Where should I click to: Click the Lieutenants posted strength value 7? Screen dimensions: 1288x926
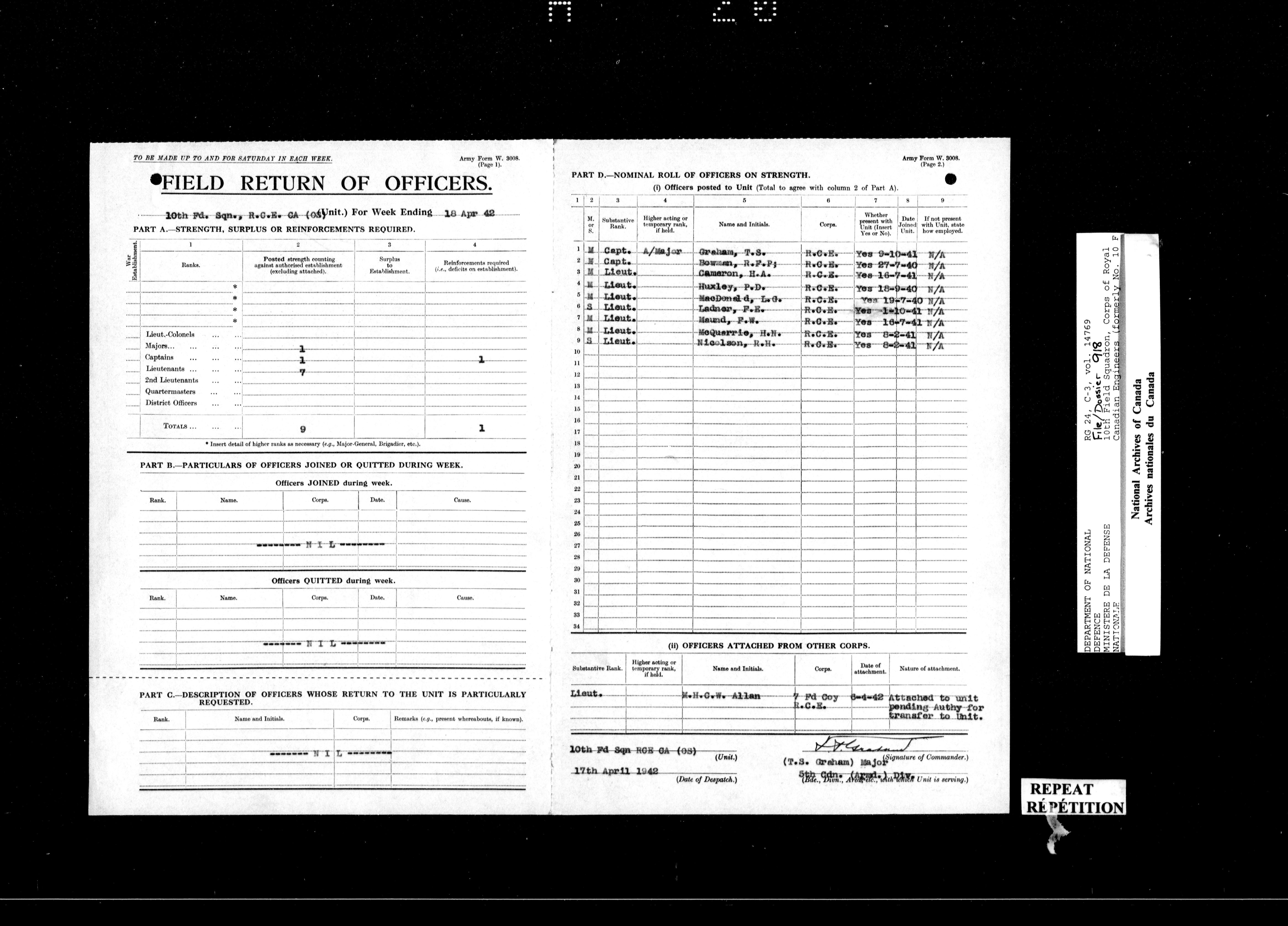[x=302, y=372]
